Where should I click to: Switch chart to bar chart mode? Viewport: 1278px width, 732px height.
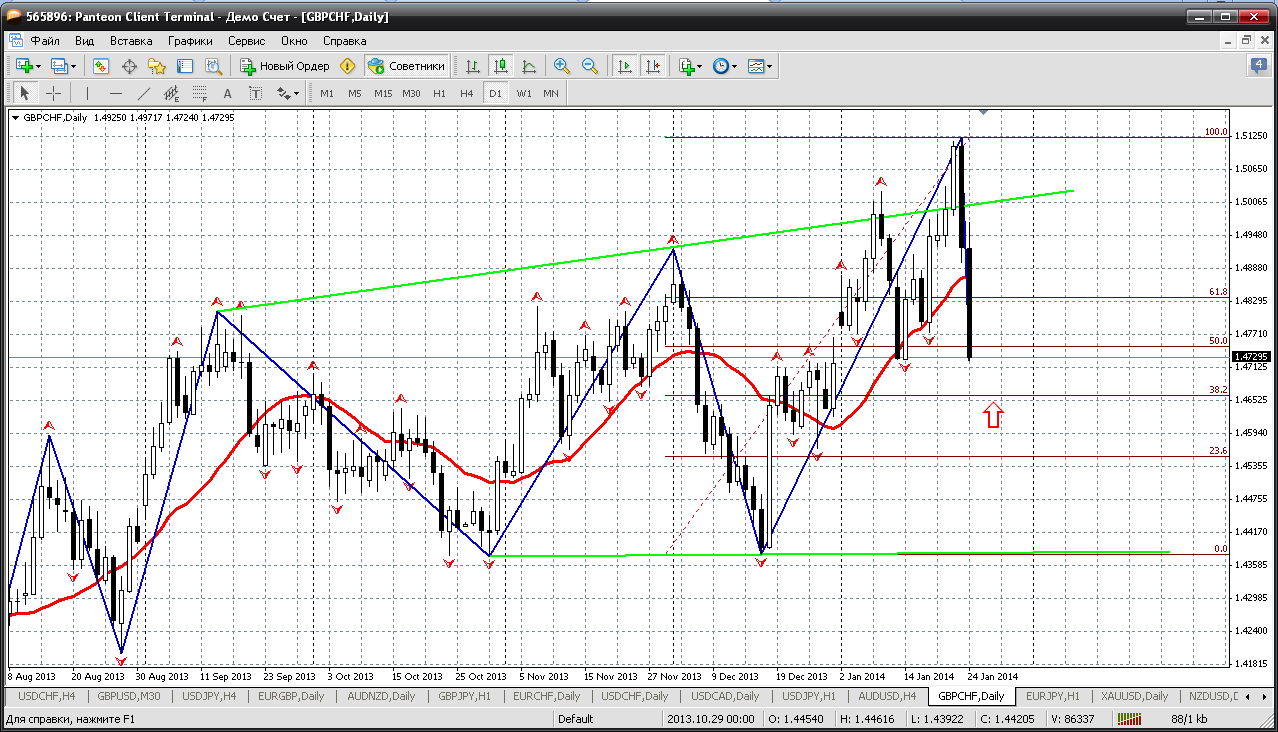point(472,66)
